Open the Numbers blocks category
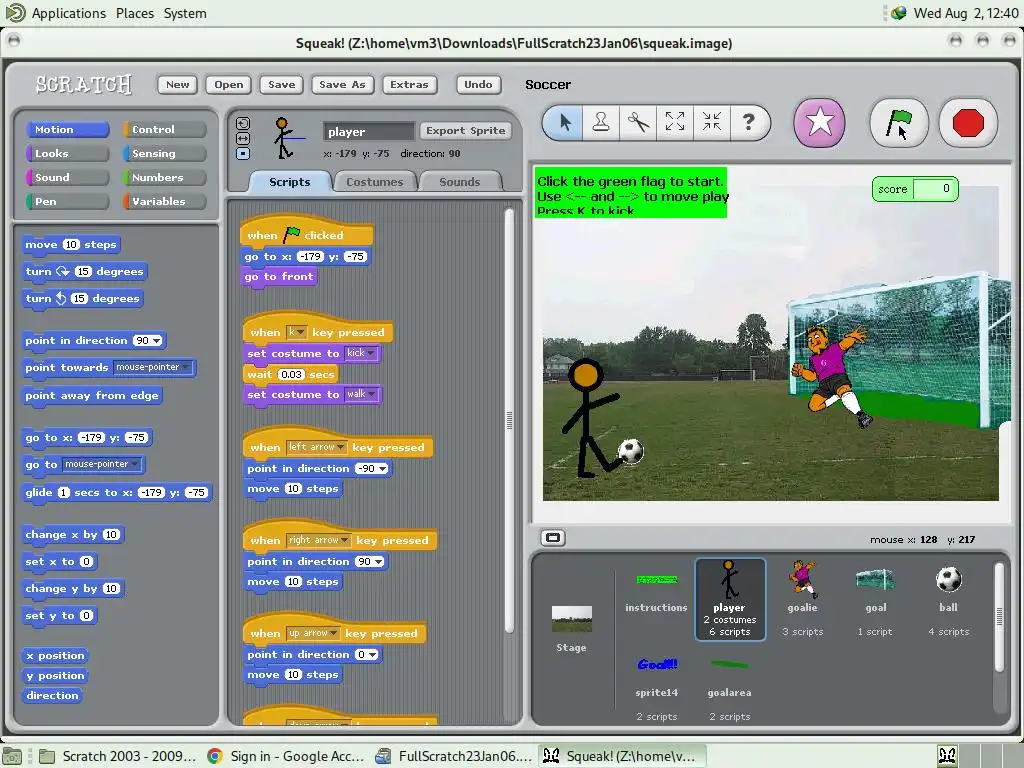Image resolution: width=1024 pixels, height=768 pixels. [x=165, y=178]
